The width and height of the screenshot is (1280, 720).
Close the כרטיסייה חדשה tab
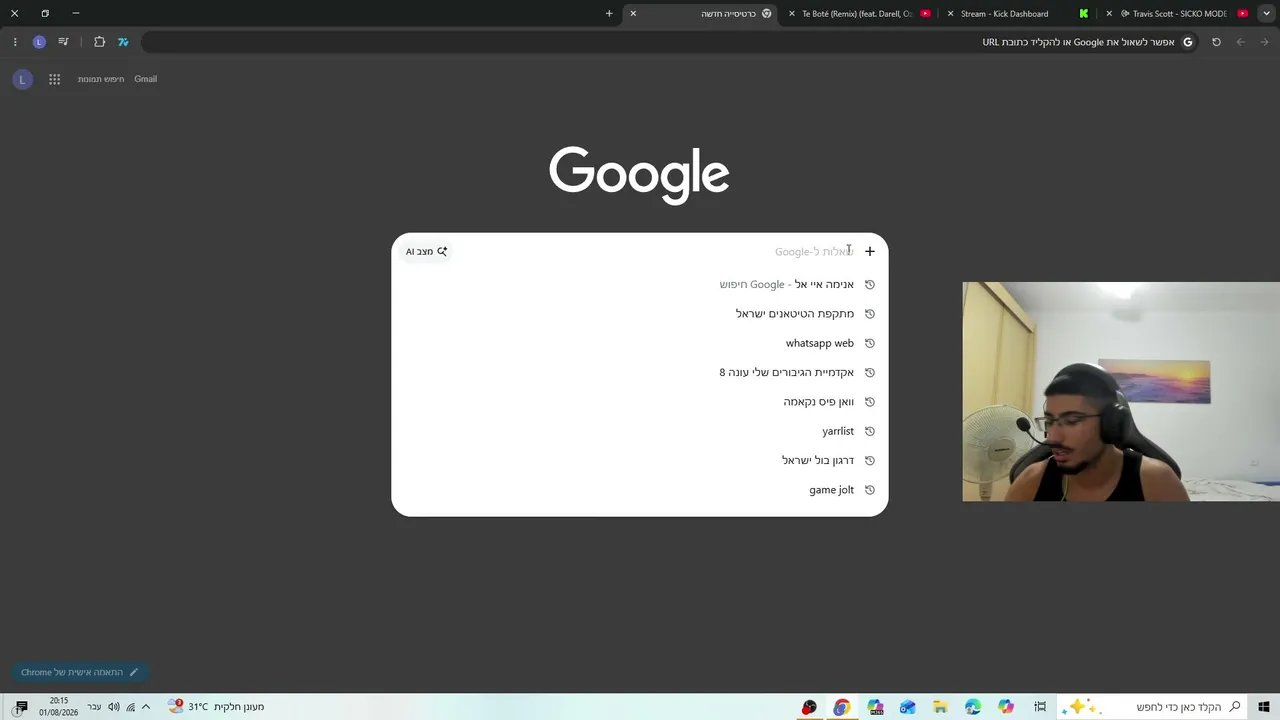coord(633,14)
